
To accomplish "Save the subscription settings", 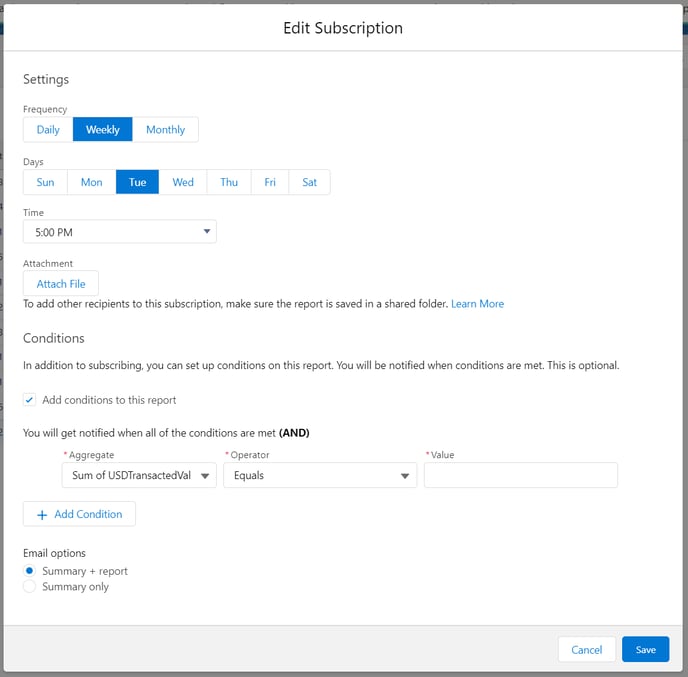I will pos(645,650).
